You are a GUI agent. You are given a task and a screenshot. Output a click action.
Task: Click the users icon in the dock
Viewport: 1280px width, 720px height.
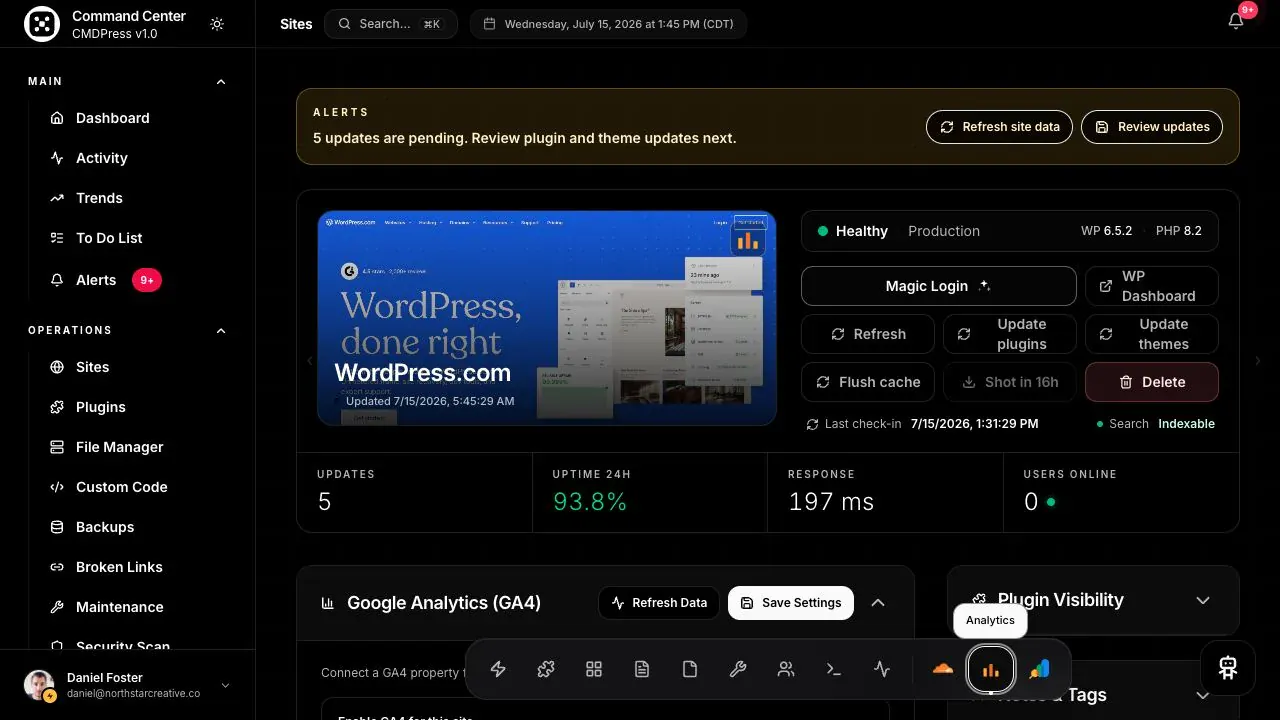coord(786,670)
